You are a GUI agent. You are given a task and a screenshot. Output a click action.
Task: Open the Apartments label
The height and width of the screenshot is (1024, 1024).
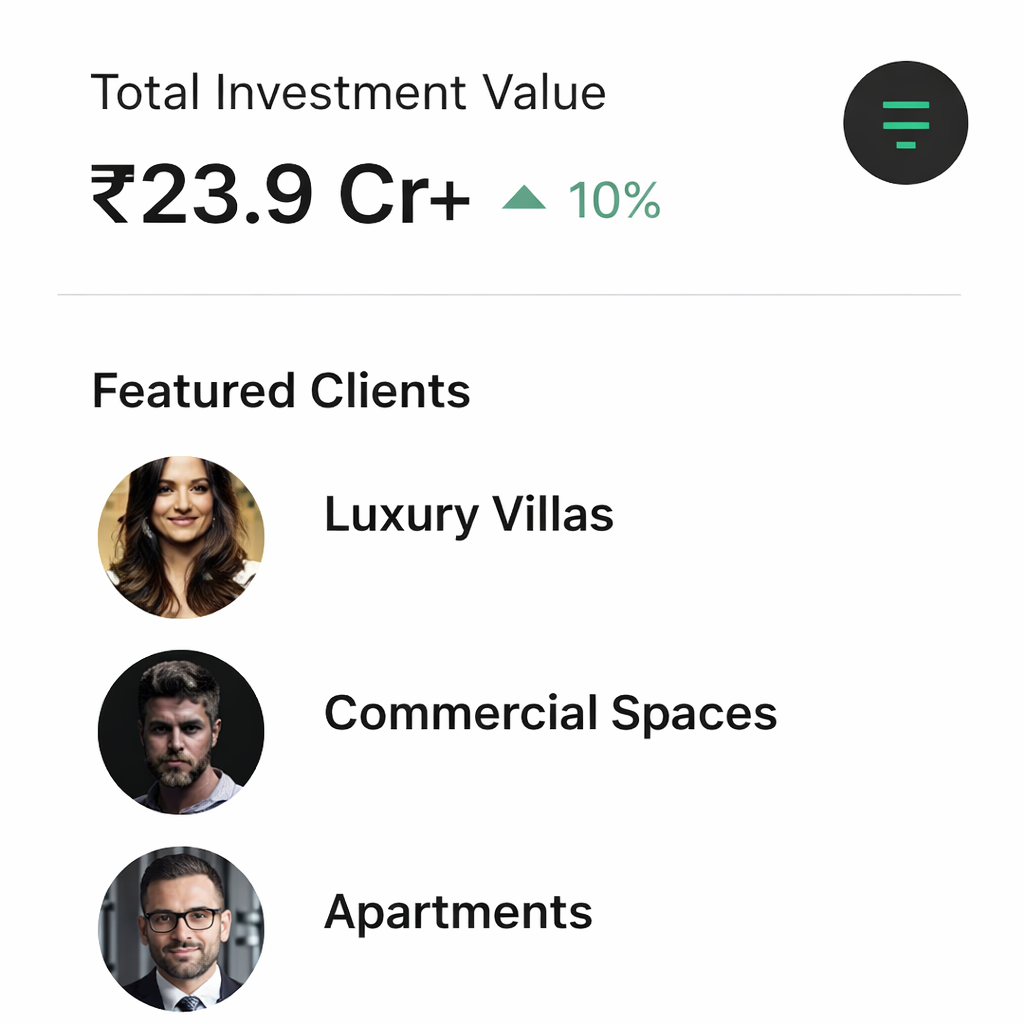[458, 913]
